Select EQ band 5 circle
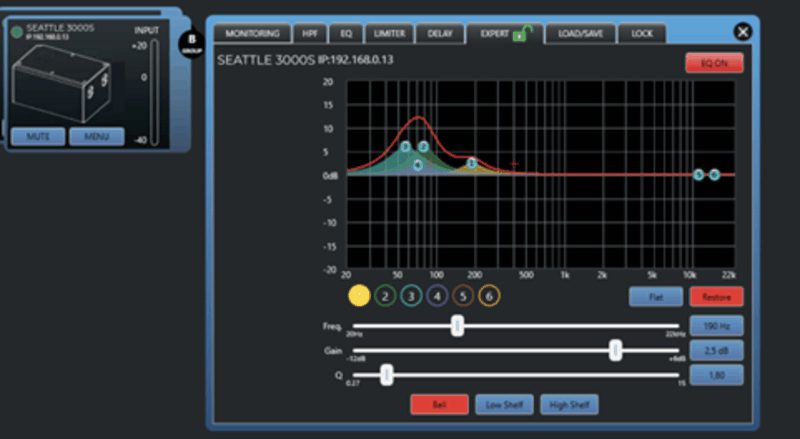Image resolution: width=800 pixels, height=439 pixels. (x=463, y=296)
